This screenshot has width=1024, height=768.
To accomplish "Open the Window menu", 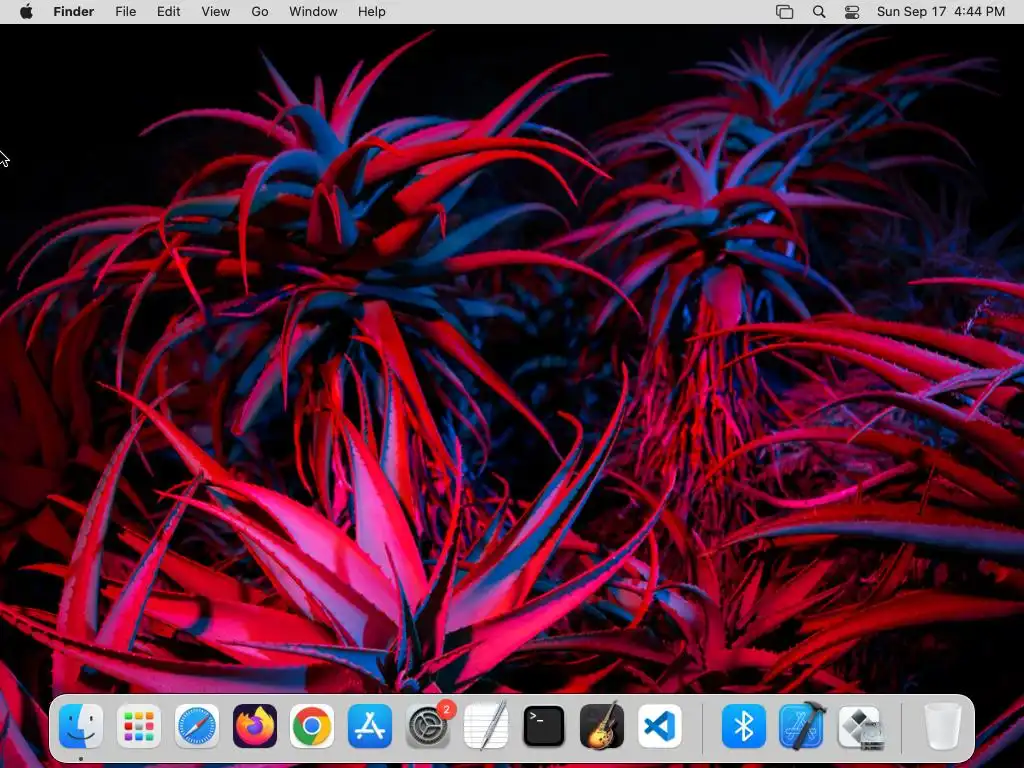I will 313,12.
